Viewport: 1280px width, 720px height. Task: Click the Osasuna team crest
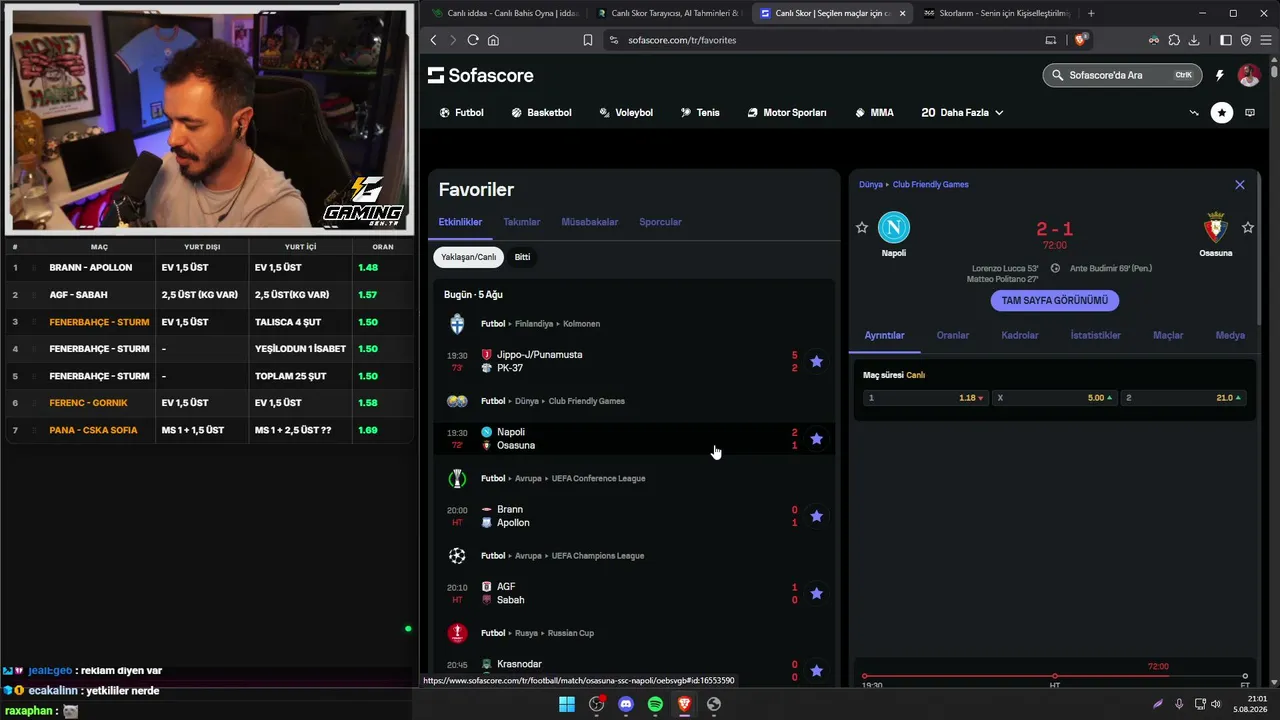tap(1216, 228)
